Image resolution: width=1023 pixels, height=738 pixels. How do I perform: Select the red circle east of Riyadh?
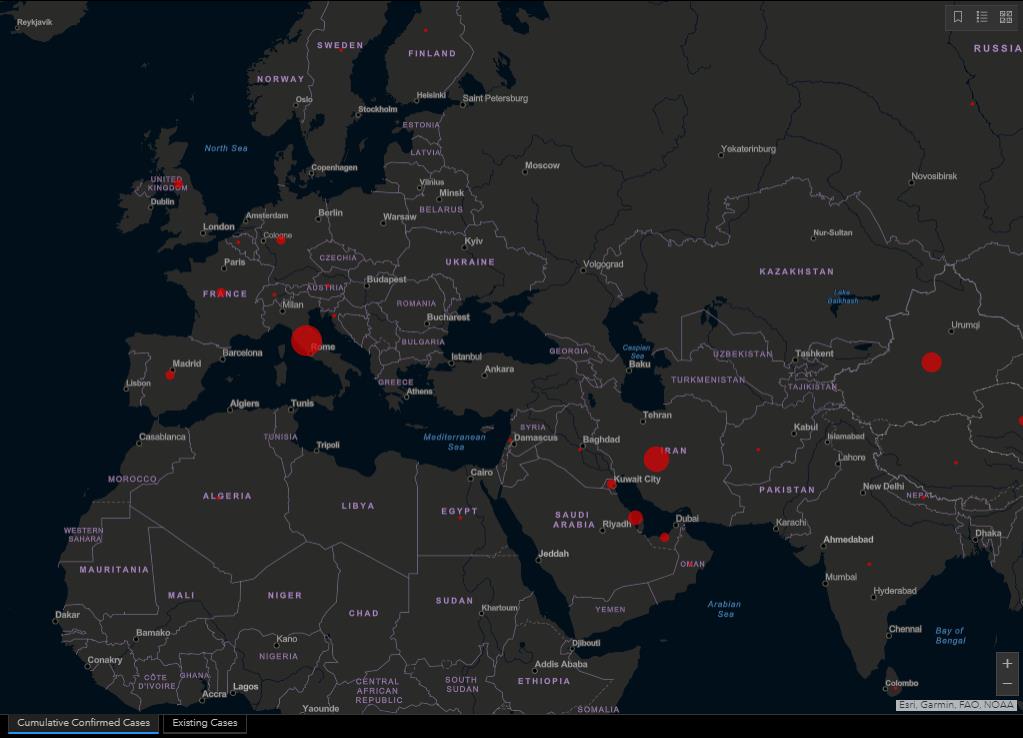[635, 517]
